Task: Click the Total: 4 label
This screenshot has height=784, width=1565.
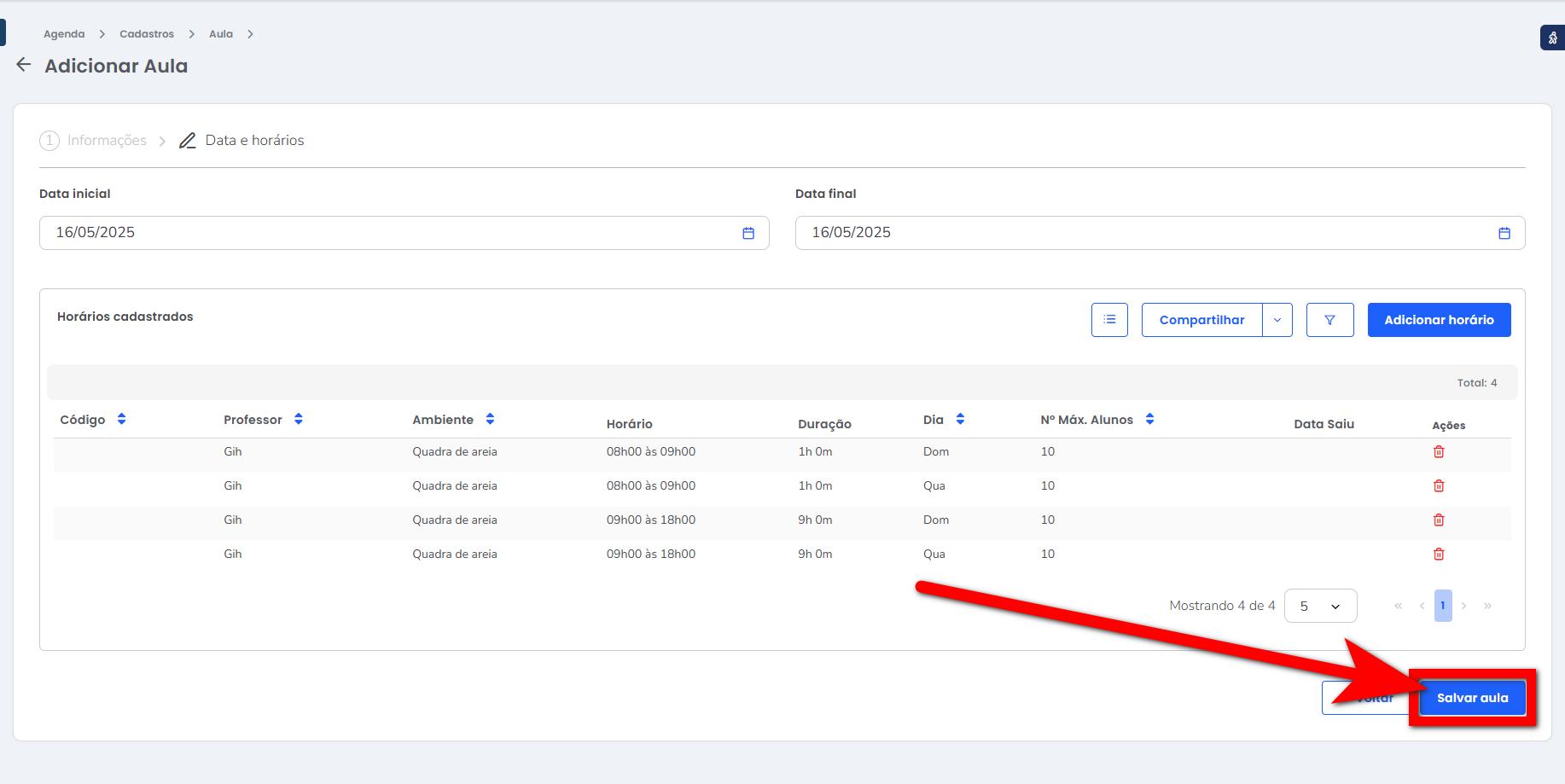Action: point(1476,383)
